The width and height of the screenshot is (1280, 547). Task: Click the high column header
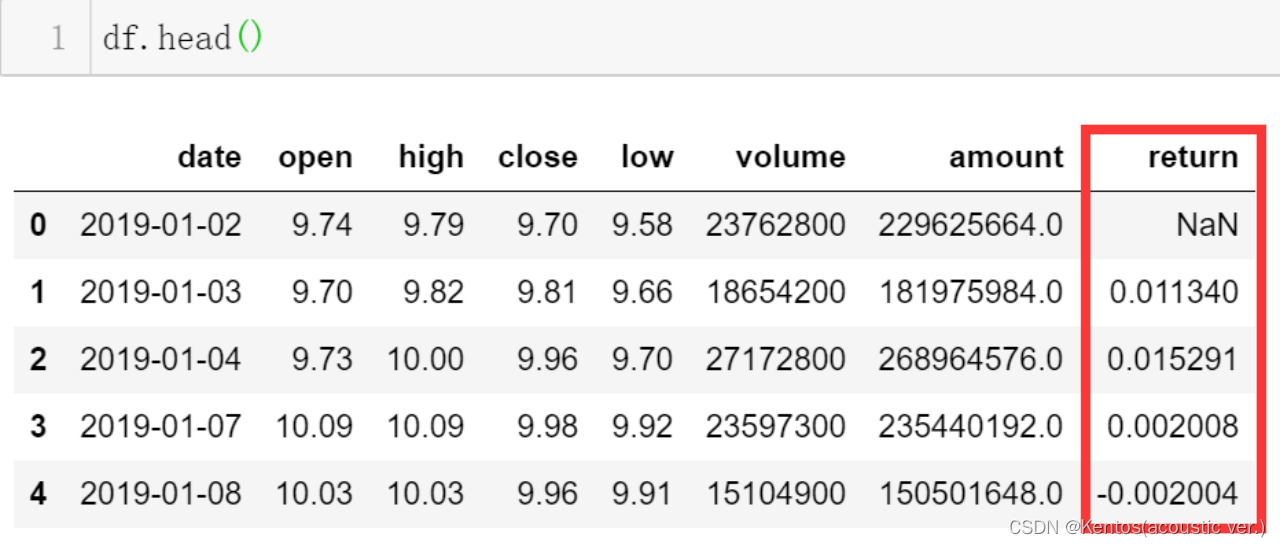pyautogui.click(x=431, y=157)
